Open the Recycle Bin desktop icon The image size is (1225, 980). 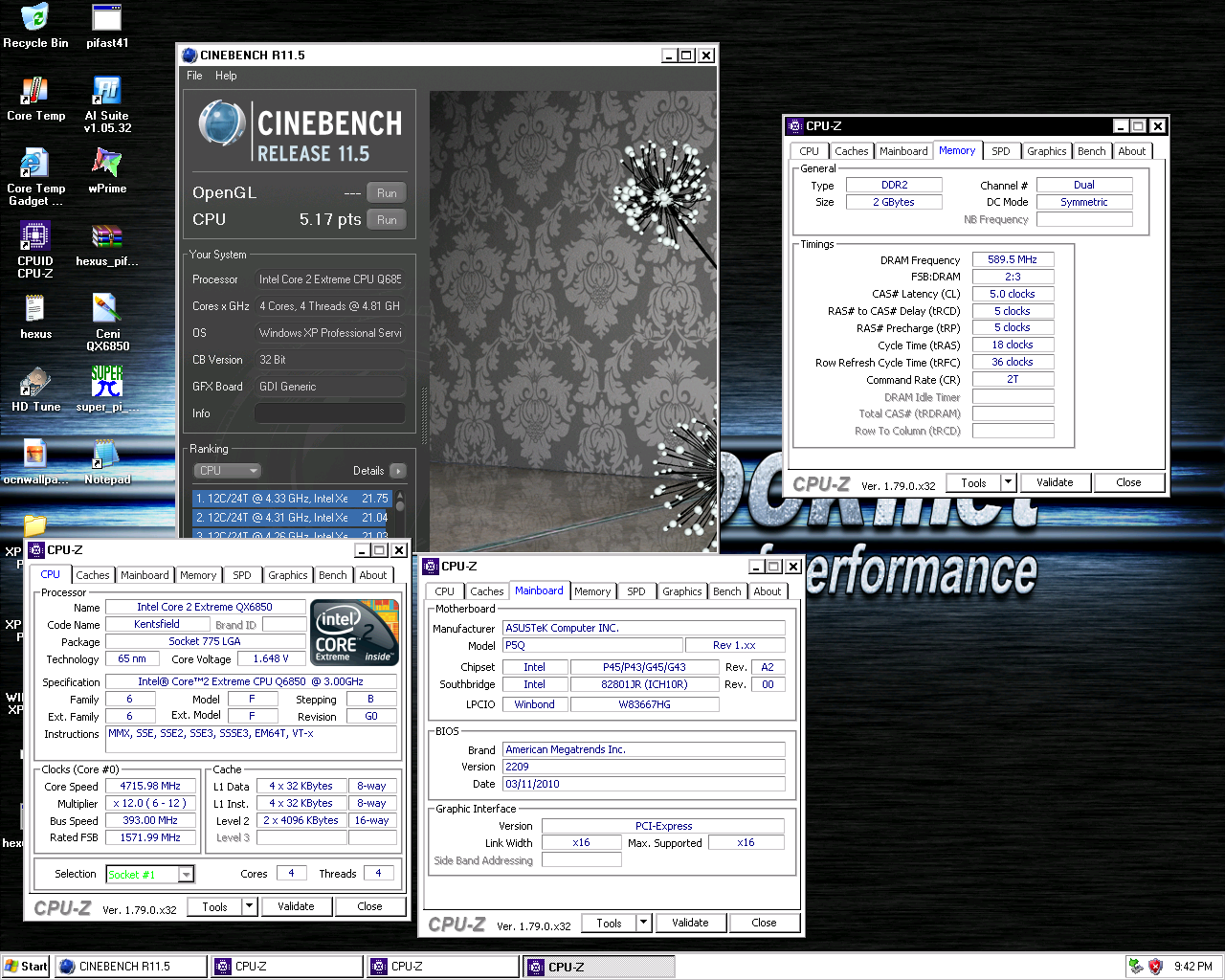(x=35, y=26)
